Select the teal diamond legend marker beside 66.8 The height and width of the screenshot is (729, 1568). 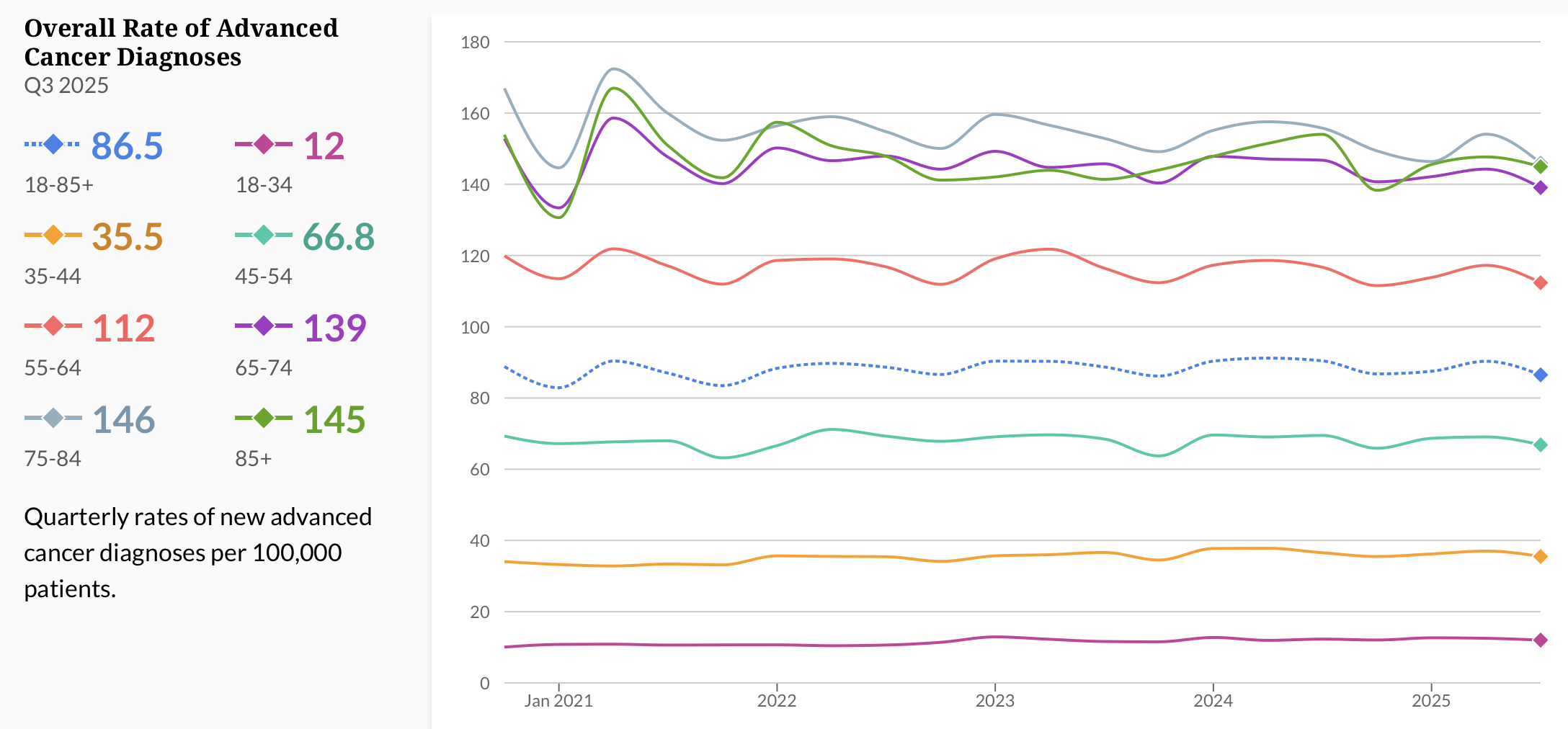[x=264, y=236]
